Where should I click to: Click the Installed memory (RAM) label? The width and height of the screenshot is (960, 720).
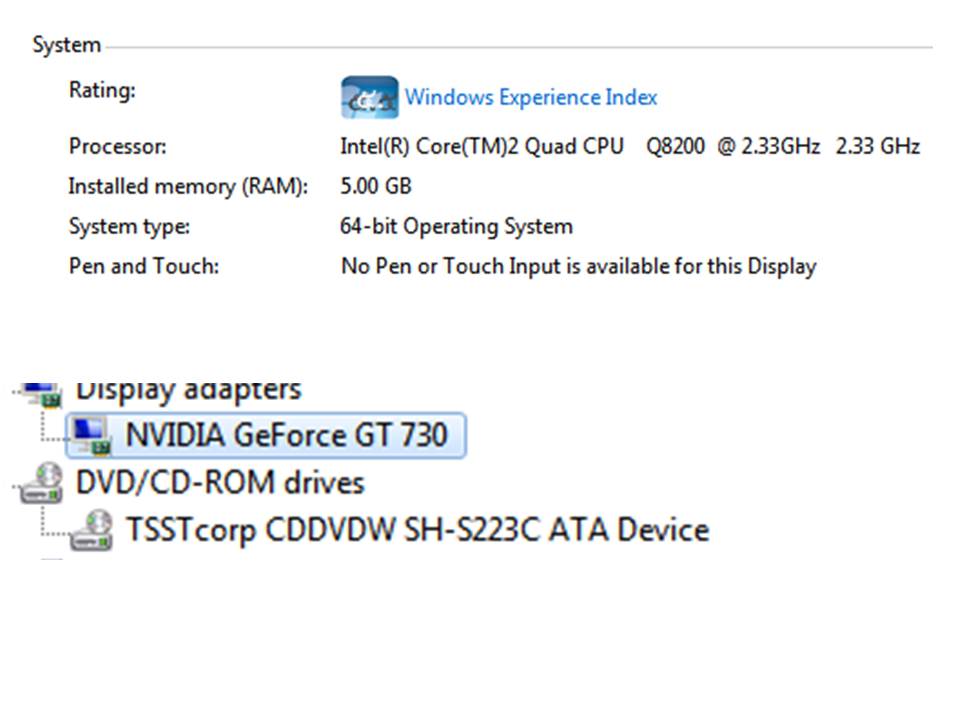pyautogui.click(x=187, y=186)
